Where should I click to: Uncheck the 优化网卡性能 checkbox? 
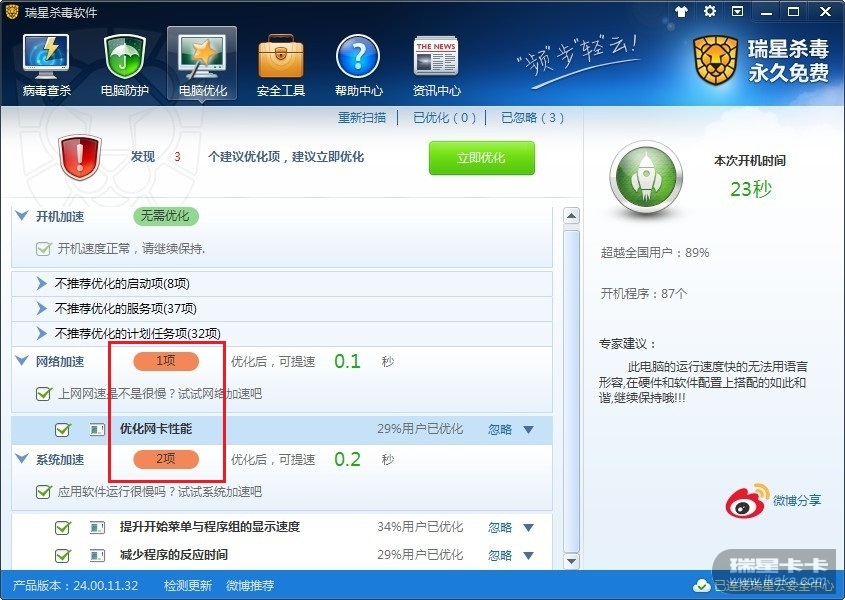coord(63,430)
